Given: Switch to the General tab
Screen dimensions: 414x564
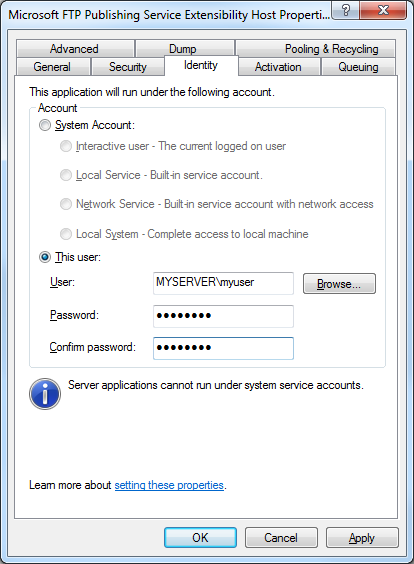Looking at the screenshot, I should [53, 67].
